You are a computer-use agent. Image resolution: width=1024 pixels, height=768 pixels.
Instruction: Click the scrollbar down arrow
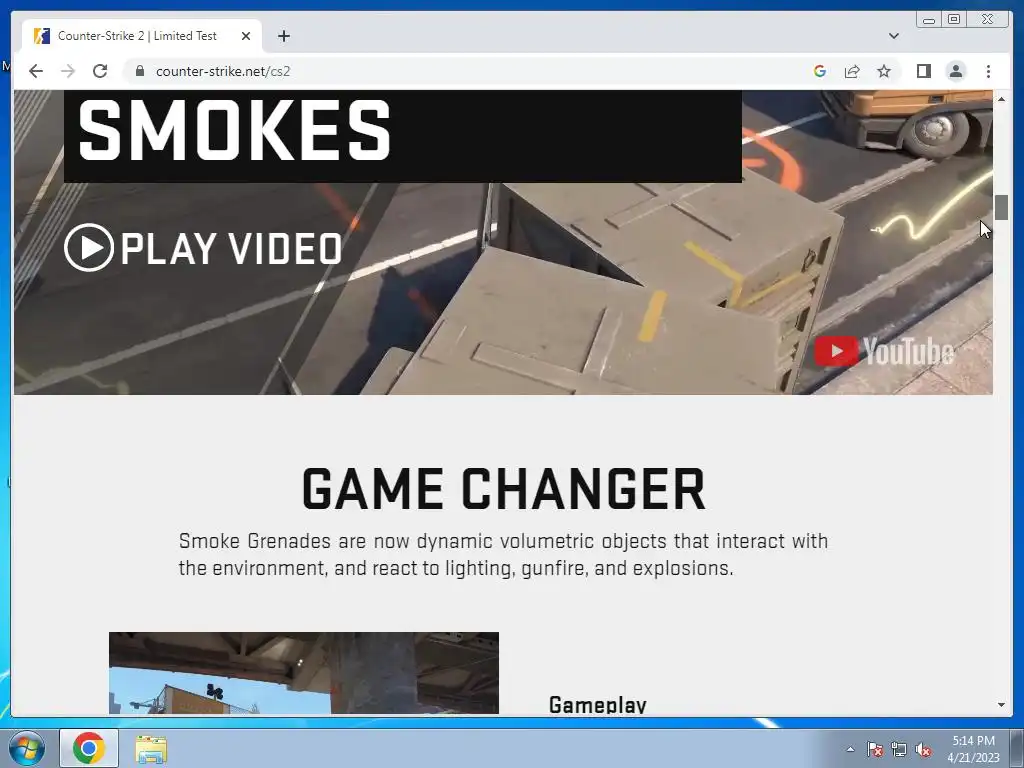[x=1002, y=705]
